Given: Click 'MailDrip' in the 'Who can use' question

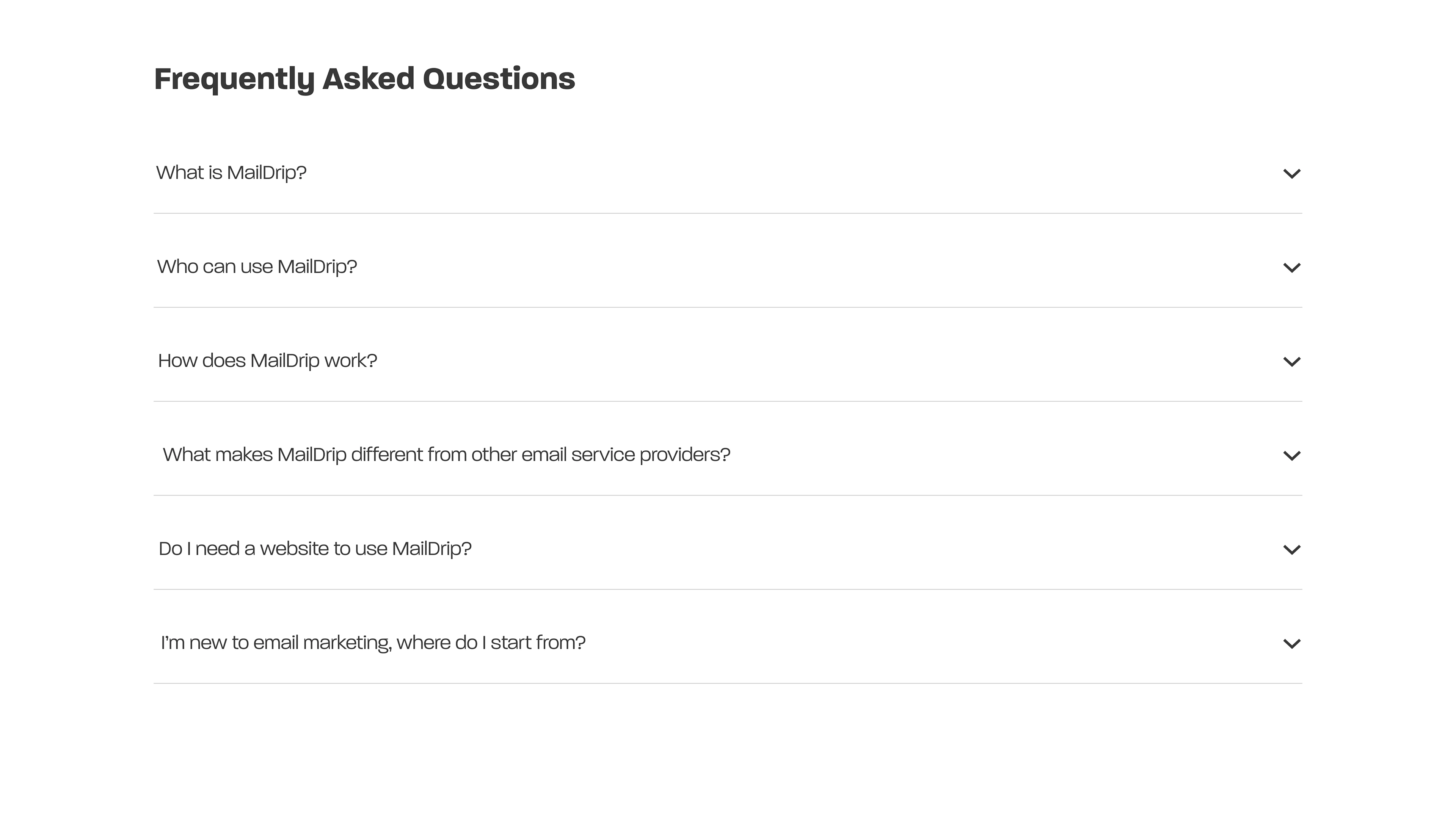Looking at the screenshot, I should pyautogui.click(x=317, y=267).
